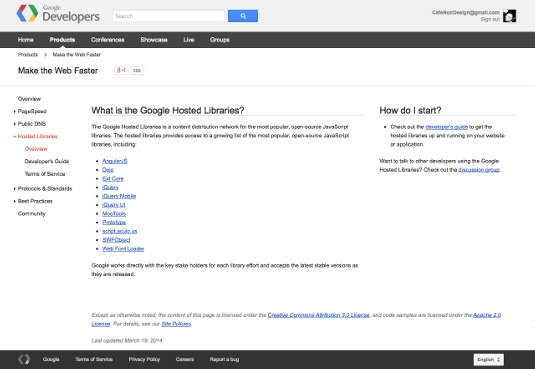Click the Google Developers logo
This screenshot has width=535, height=369.
pyautogui.click(x=58, y=14)
